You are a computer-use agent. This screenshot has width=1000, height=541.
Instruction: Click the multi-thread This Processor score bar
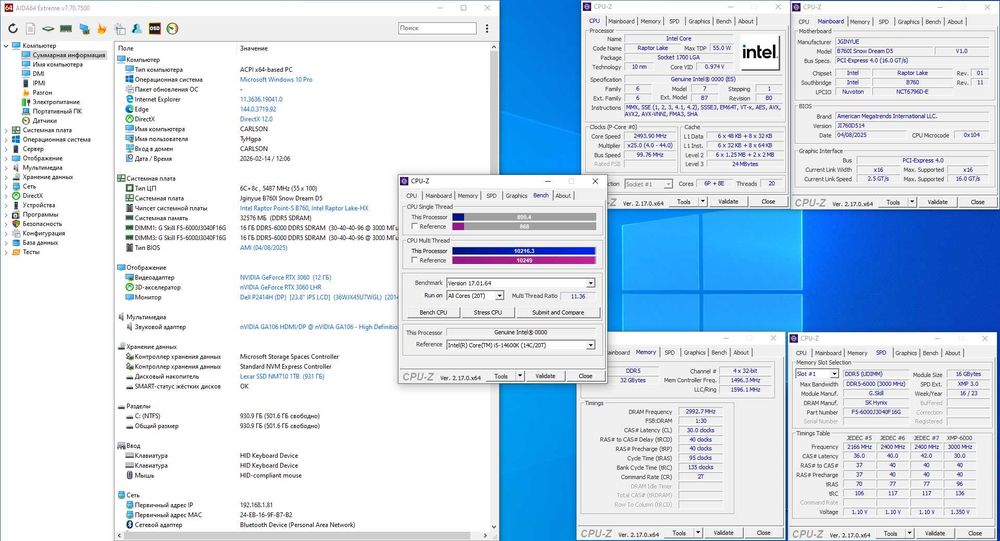click(x=524, y=251)
